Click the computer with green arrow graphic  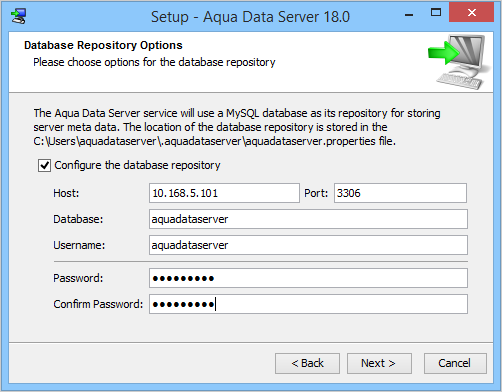tap(459, 62)
